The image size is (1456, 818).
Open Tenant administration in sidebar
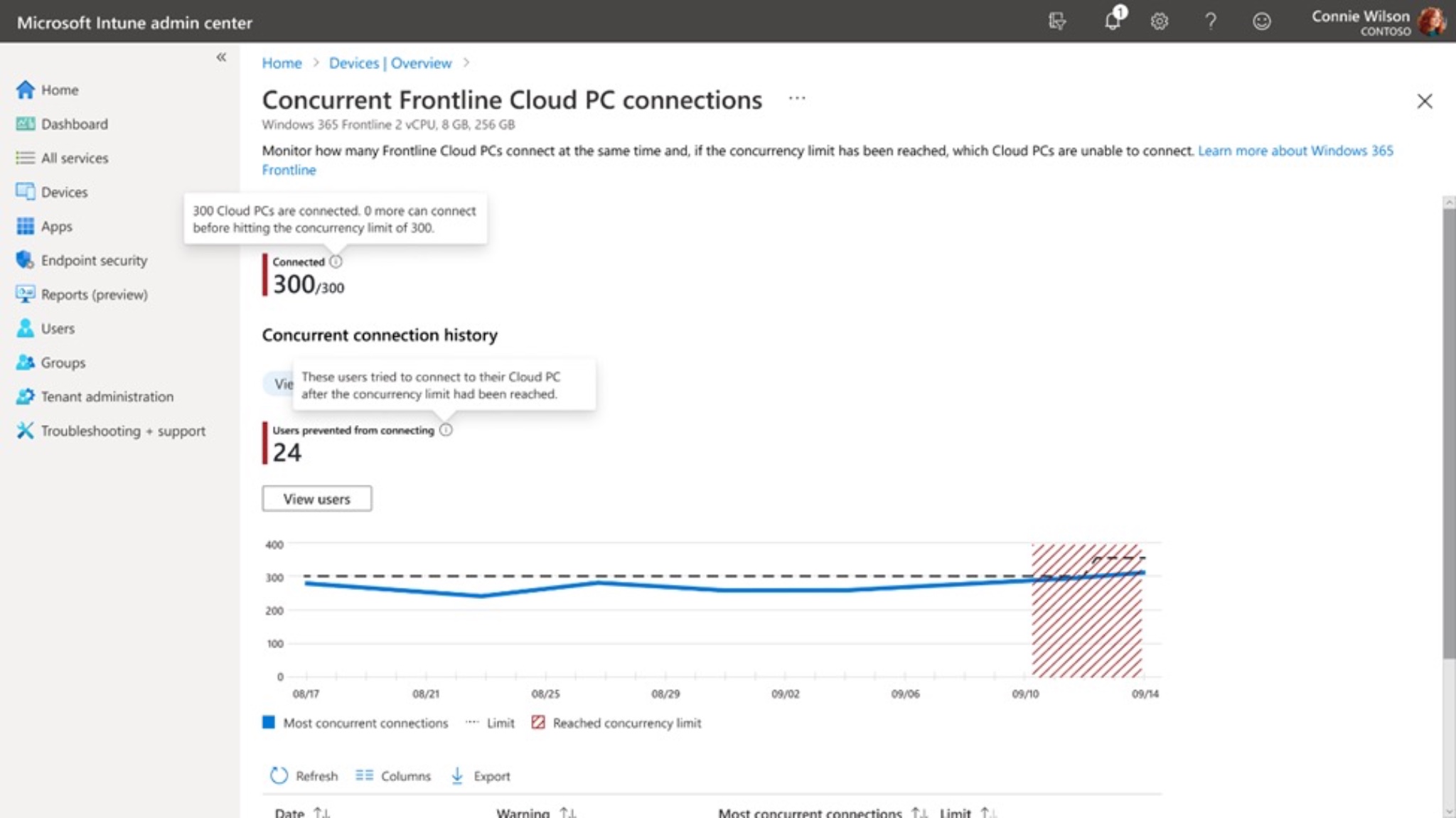click(x=95, y=397)
